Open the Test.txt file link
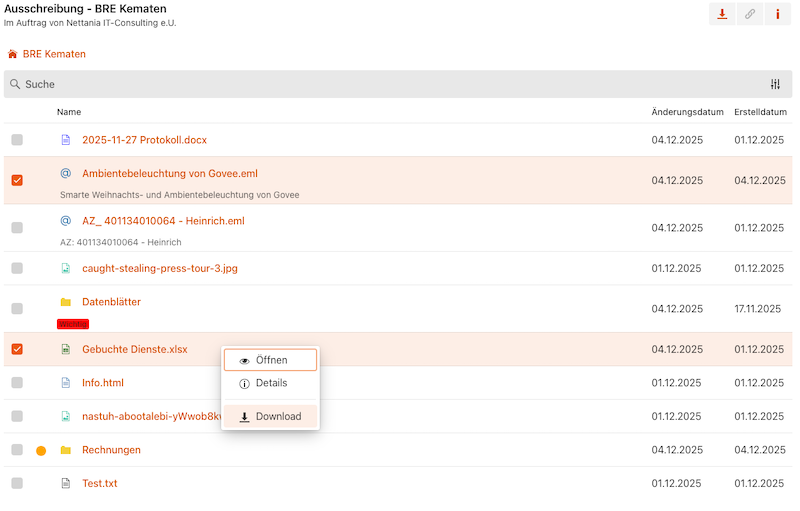 100,483
